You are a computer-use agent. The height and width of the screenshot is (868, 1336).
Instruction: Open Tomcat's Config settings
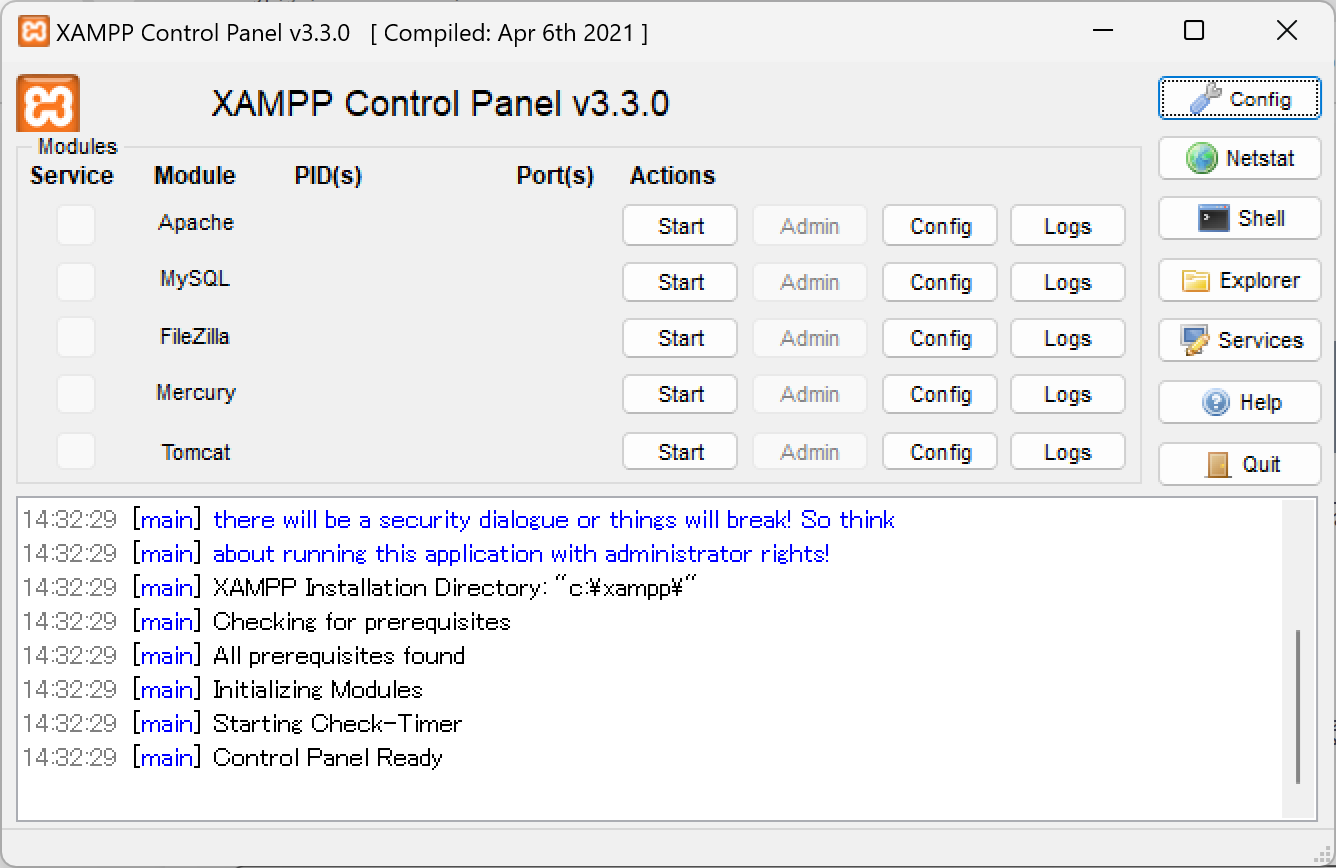938,451
